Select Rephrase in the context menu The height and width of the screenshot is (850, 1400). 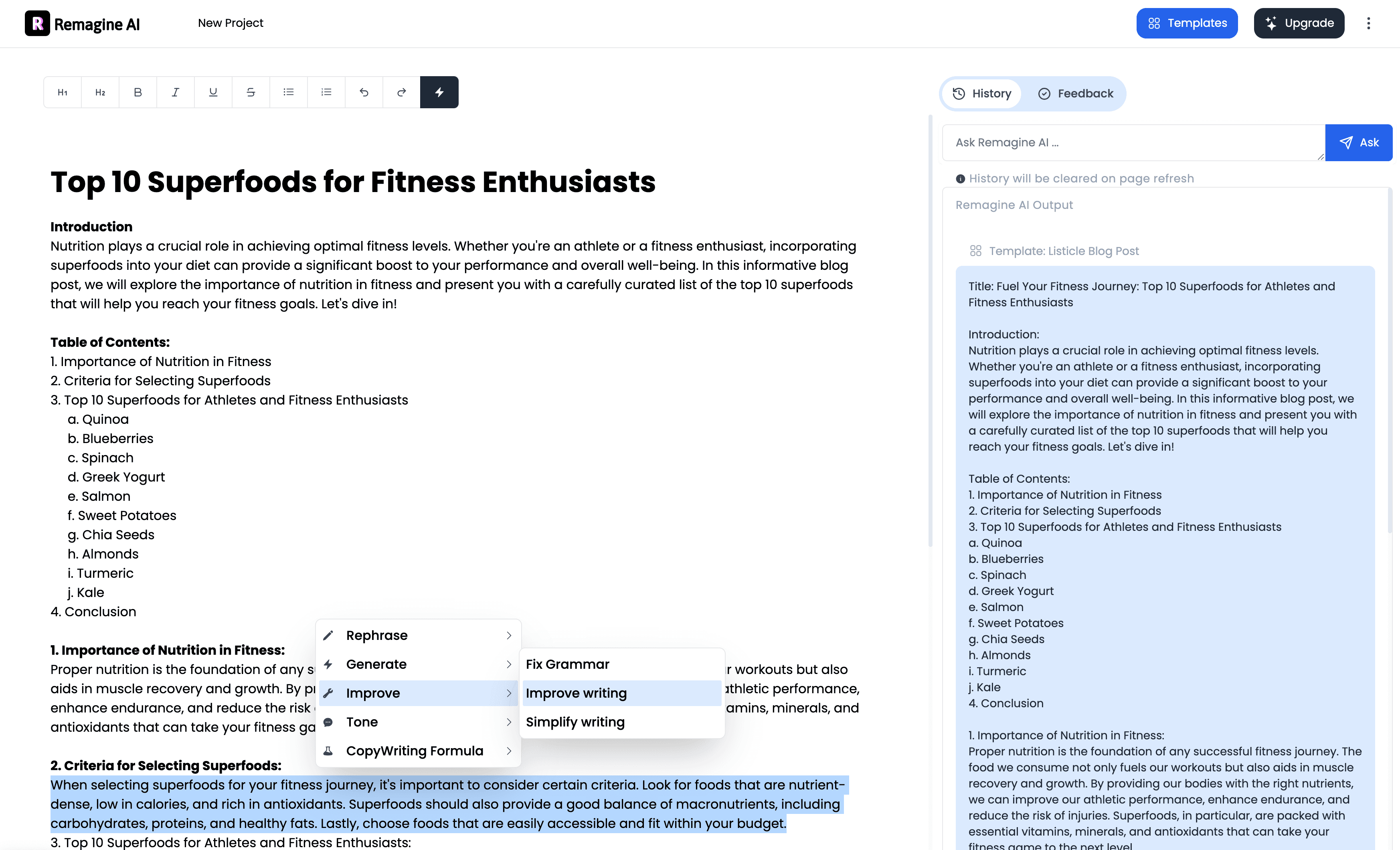(418, 635)
